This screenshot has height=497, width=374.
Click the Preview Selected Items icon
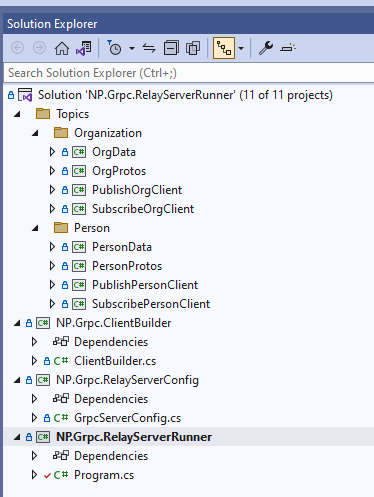[288, 48]
